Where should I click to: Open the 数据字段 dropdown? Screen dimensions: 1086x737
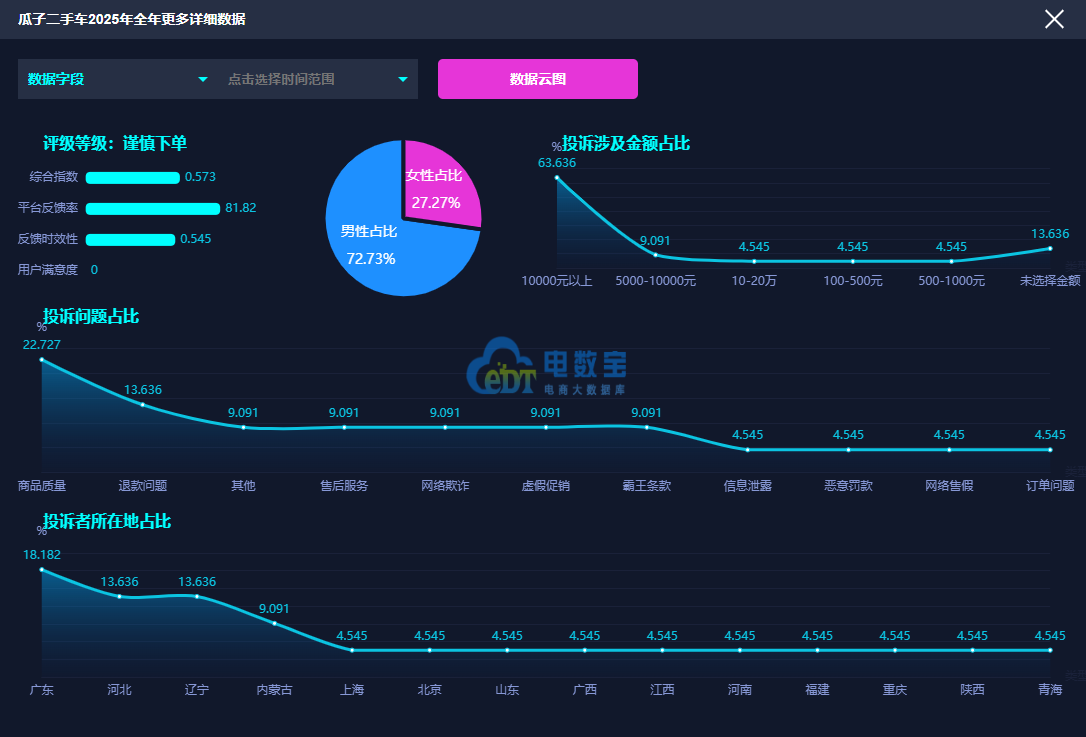tap(118, 79)
